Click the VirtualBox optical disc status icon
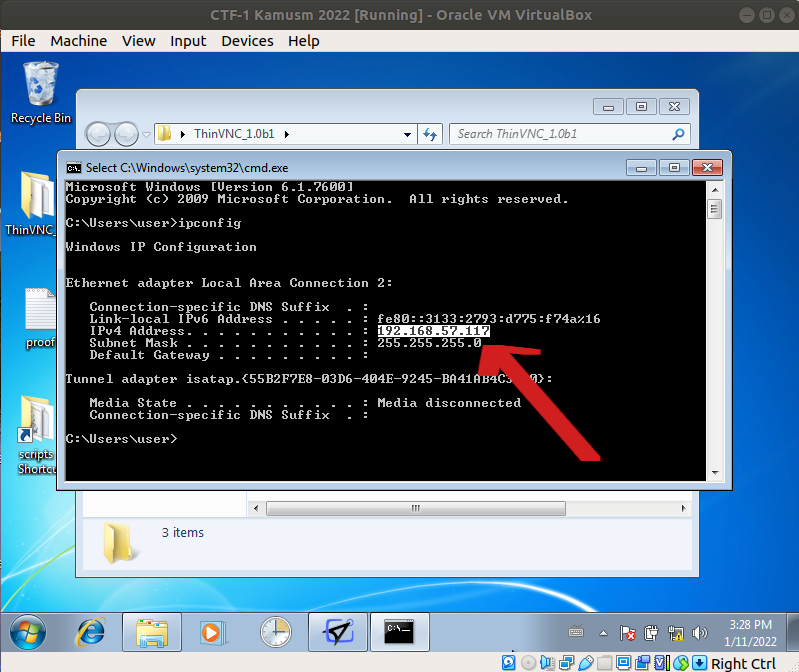The width and height of the screenshot is (799, 672). pyautogui.click(x=528, y=662)
